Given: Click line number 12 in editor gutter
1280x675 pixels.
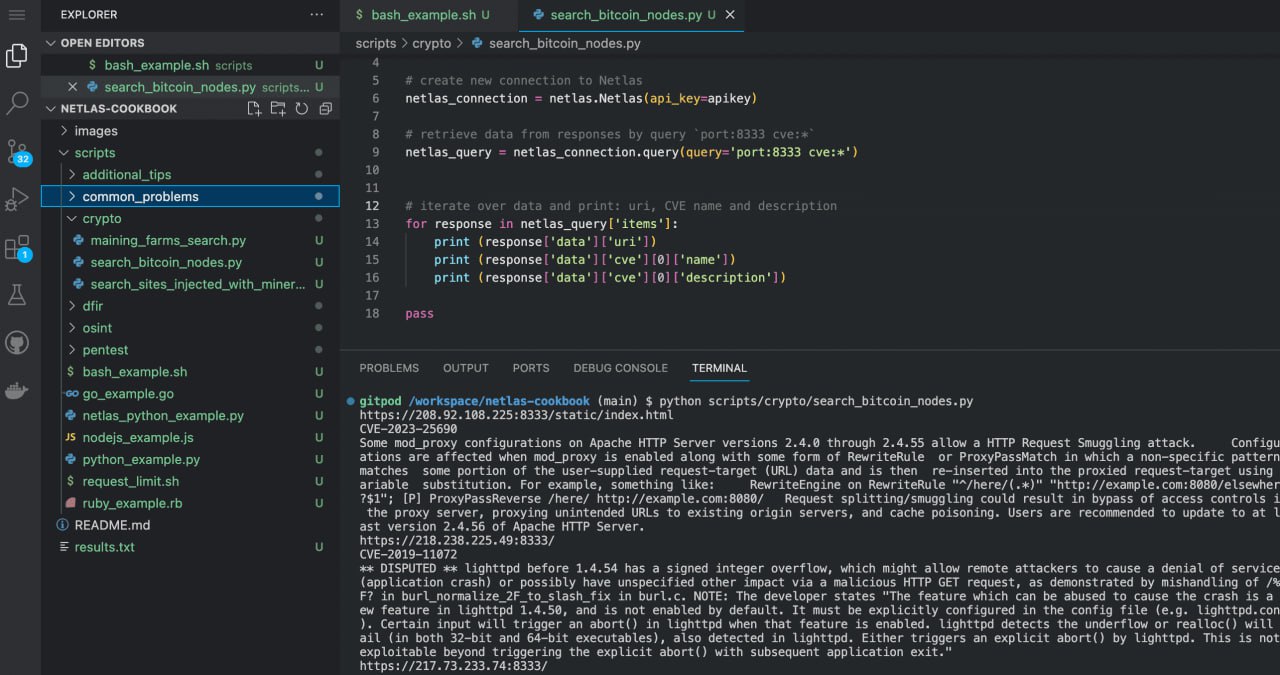Looking at the screenshot, I should point(373,206).
